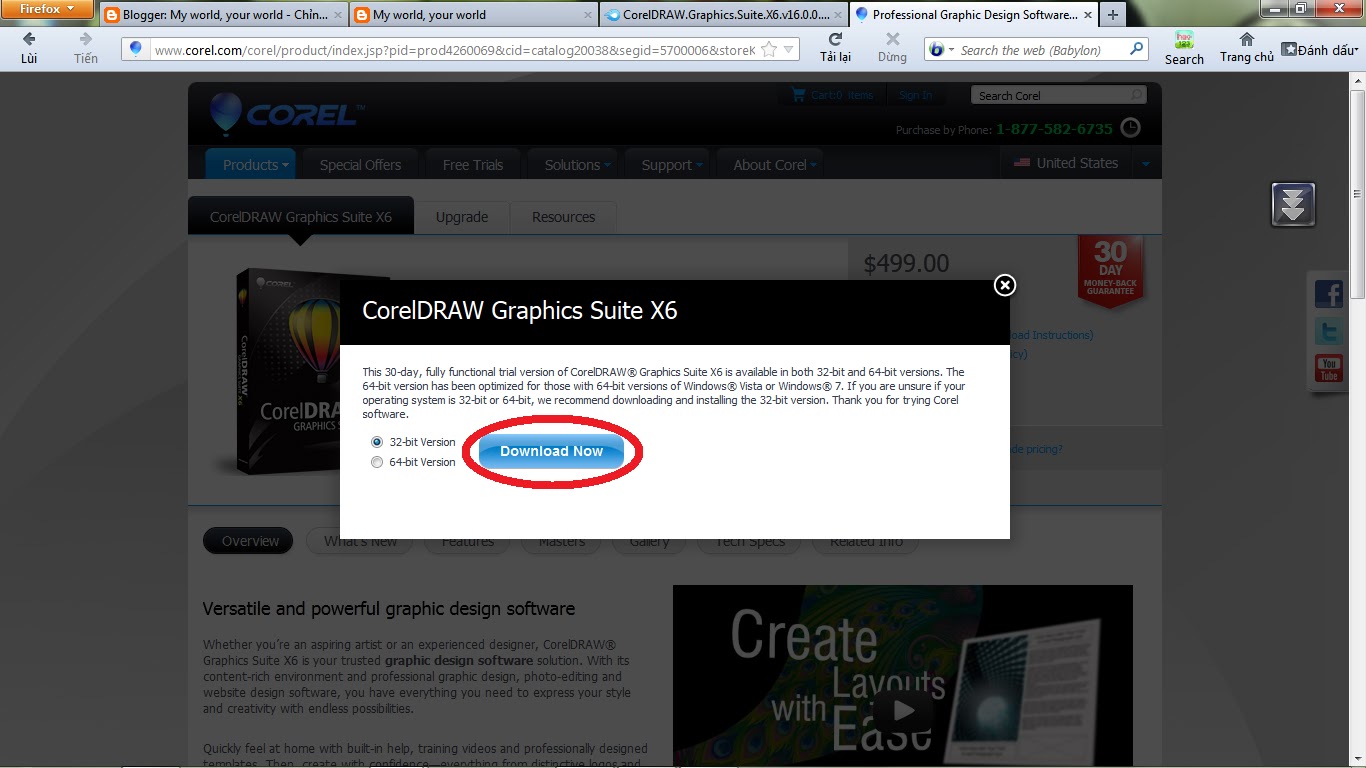Viewport: 1366px width, 768px height.
Task: Open the Firefox menu button
Action: pyautogui.click(x=47, y=10)
